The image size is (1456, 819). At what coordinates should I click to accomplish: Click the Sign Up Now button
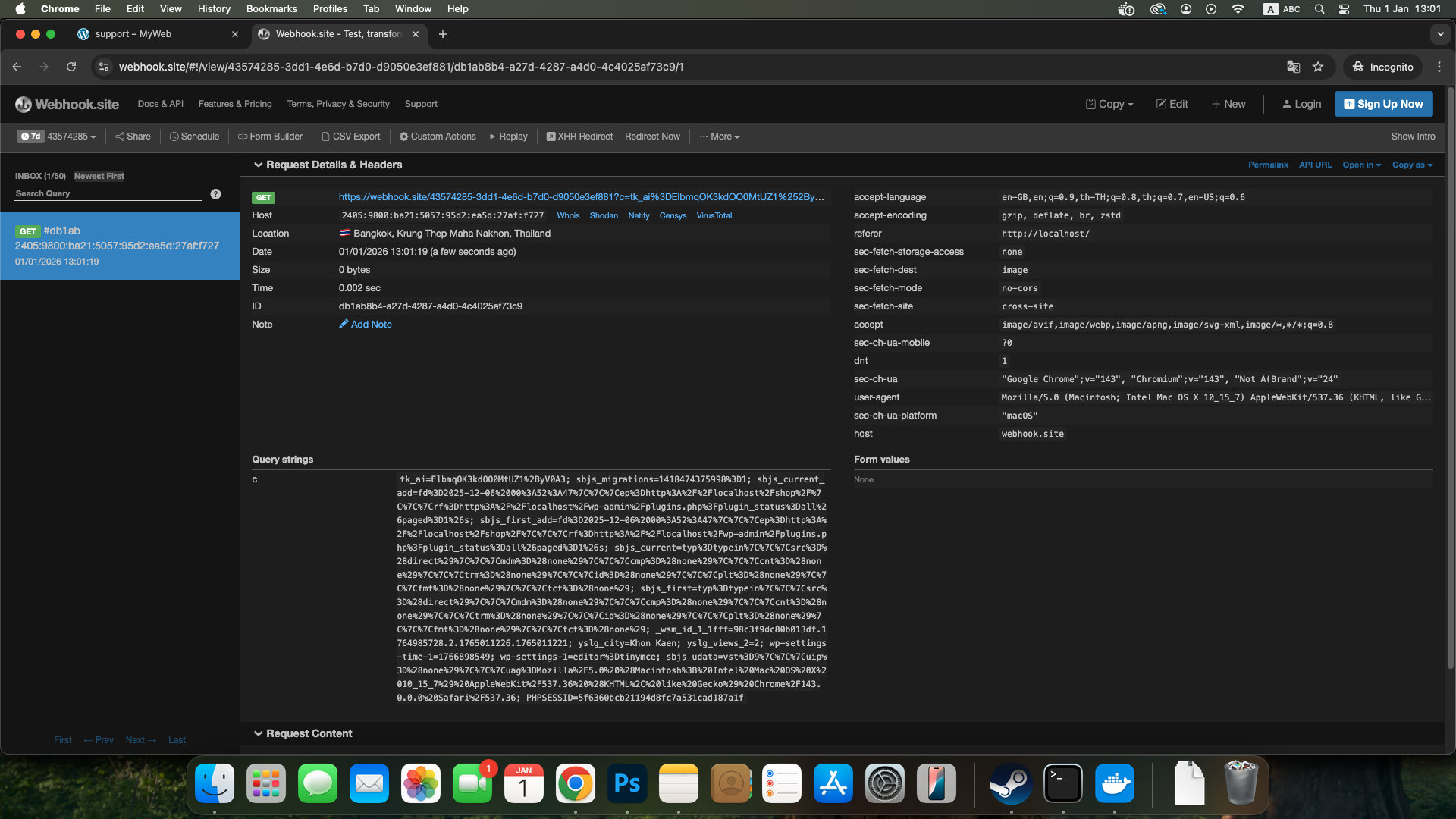tap(1383, 104)
